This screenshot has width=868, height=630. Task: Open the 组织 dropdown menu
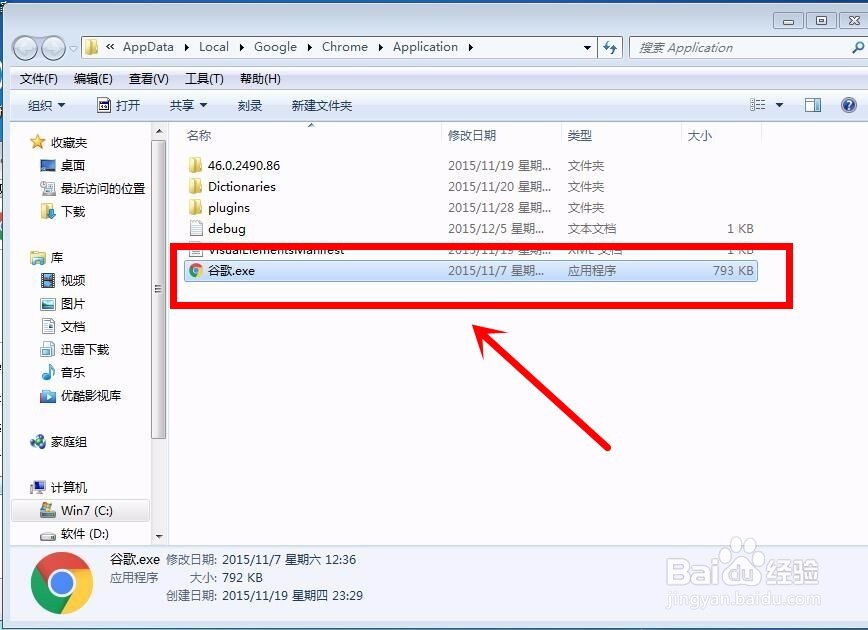pyautogui.click(x=44, y=104)
